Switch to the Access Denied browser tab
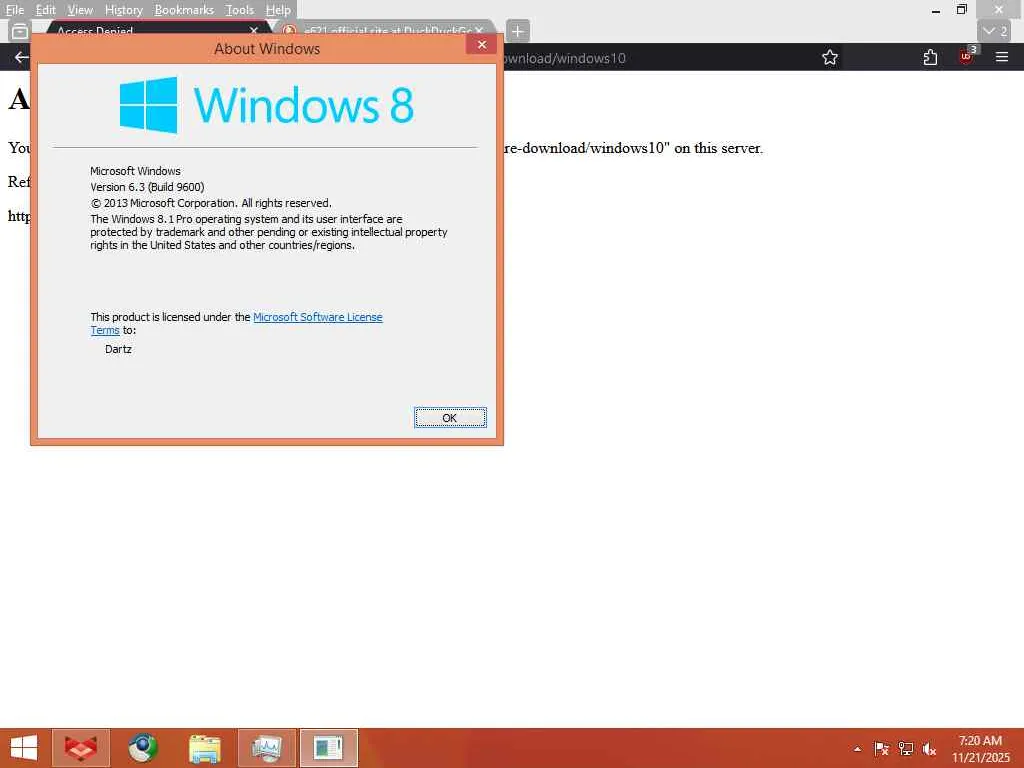1024x768 pixels. coord(150,30)
